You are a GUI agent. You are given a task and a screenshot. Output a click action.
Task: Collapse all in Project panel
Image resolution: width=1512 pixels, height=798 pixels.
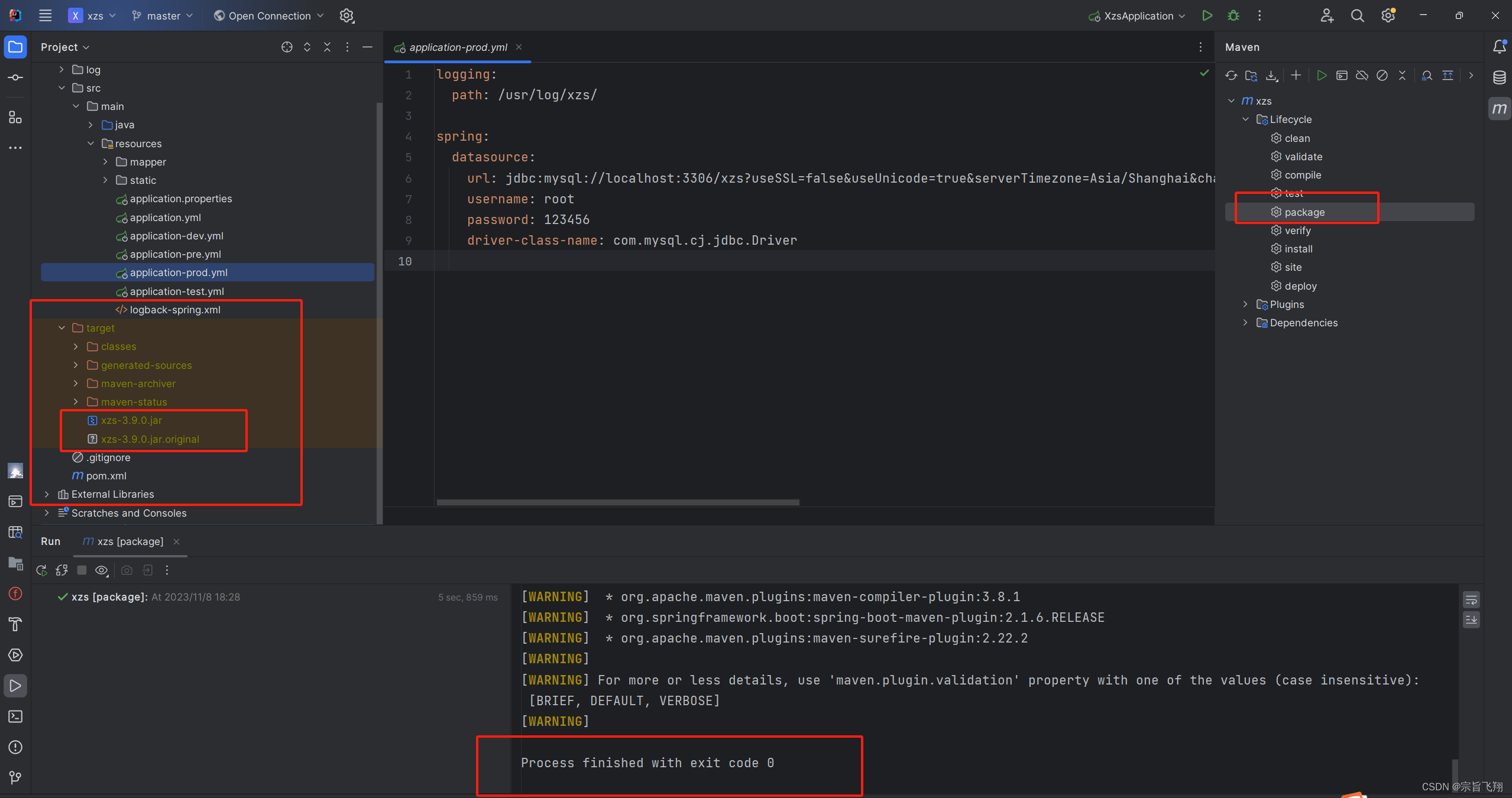tap(327, 47)
